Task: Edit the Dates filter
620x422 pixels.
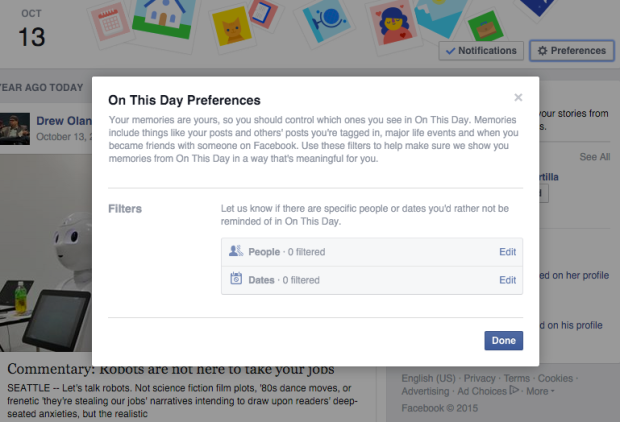Action: (x=507, y=280)
